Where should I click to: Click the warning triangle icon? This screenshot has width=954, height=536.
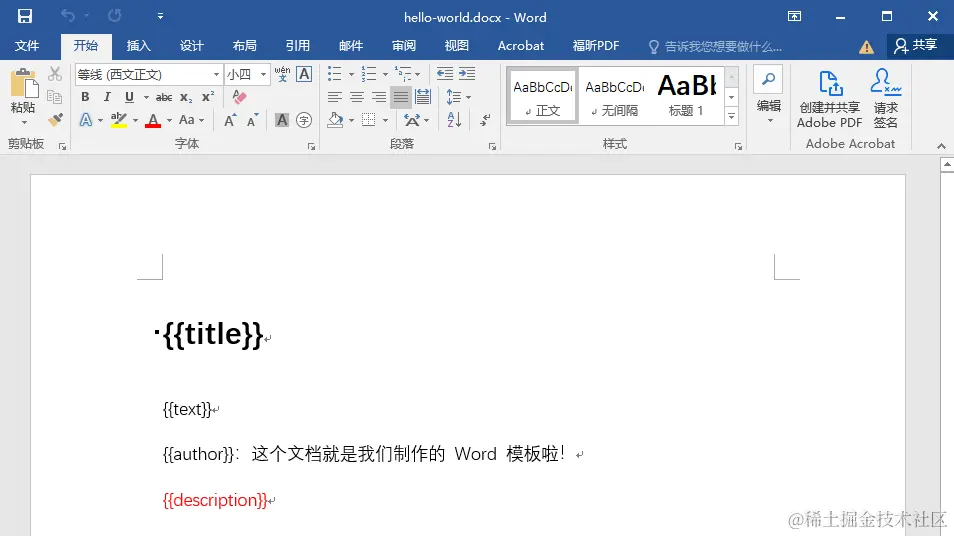coord(866,47)
